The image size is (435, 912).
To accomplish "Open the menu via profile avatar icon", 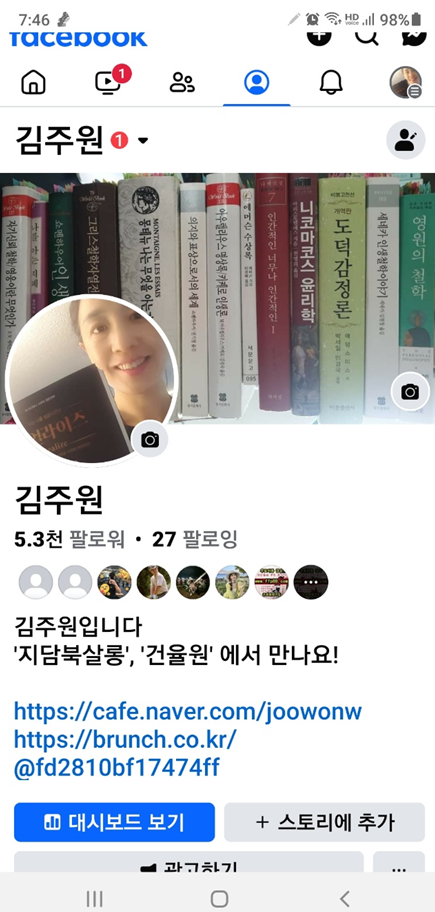I will pyautogui.click(x=405, y=83).
